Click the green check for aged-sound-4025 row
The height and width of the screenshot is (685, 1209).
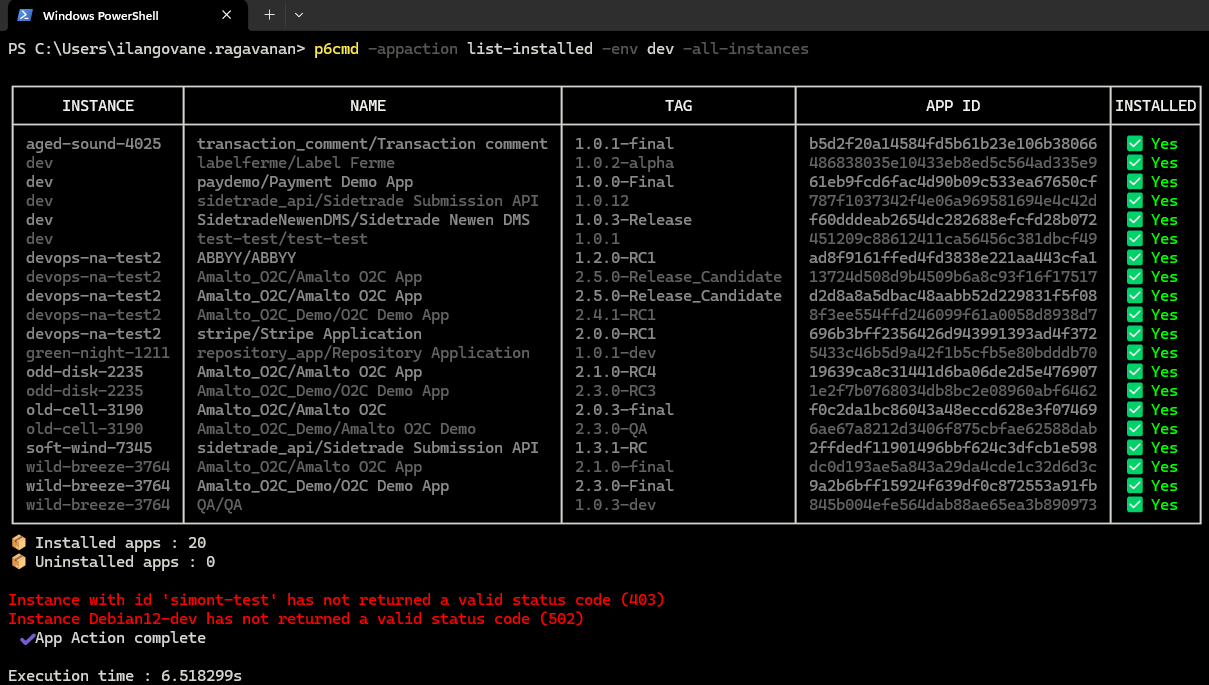[1135, 144]
